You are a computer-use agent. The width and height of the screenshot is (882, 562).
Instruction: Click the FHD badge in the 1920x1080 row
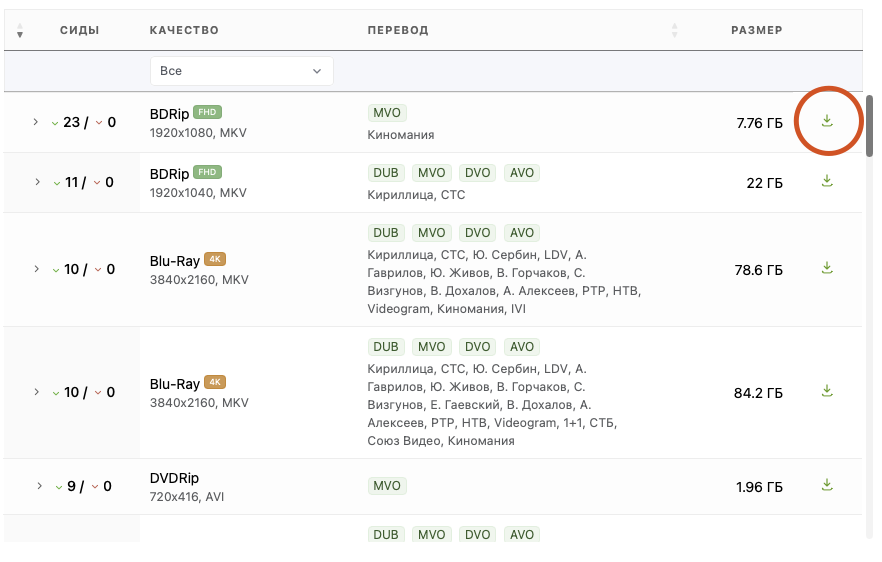pos(208,112)
